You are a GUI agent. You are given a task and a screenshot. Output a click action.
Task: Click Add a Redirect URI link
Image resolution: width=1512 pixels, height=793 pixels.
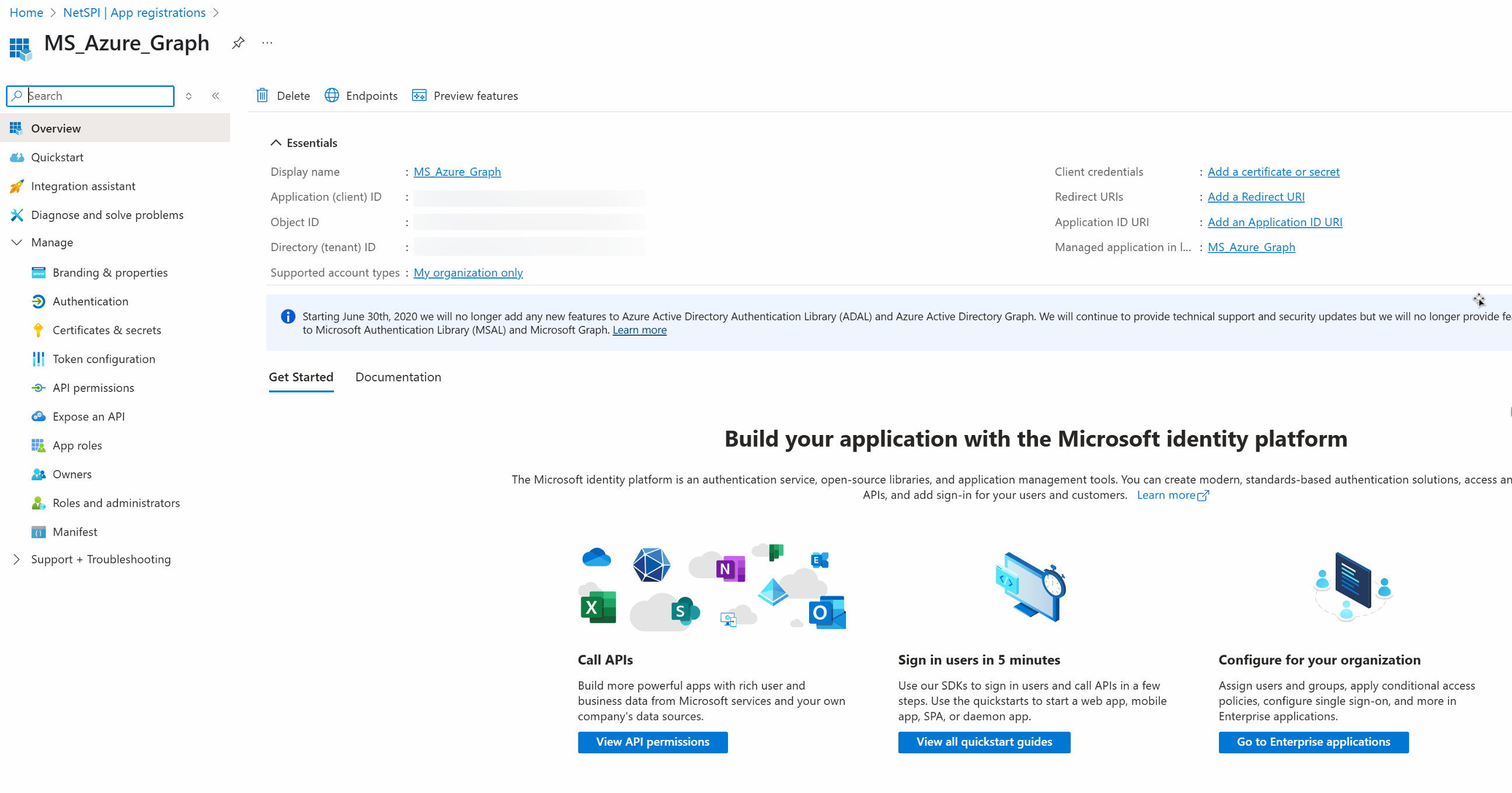tap(1256, 197)
